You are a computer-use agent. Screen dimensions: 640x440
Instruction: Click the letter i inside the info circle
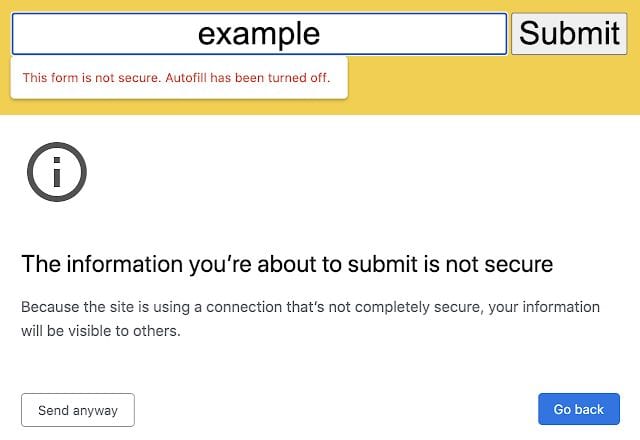tap(56, 173)
